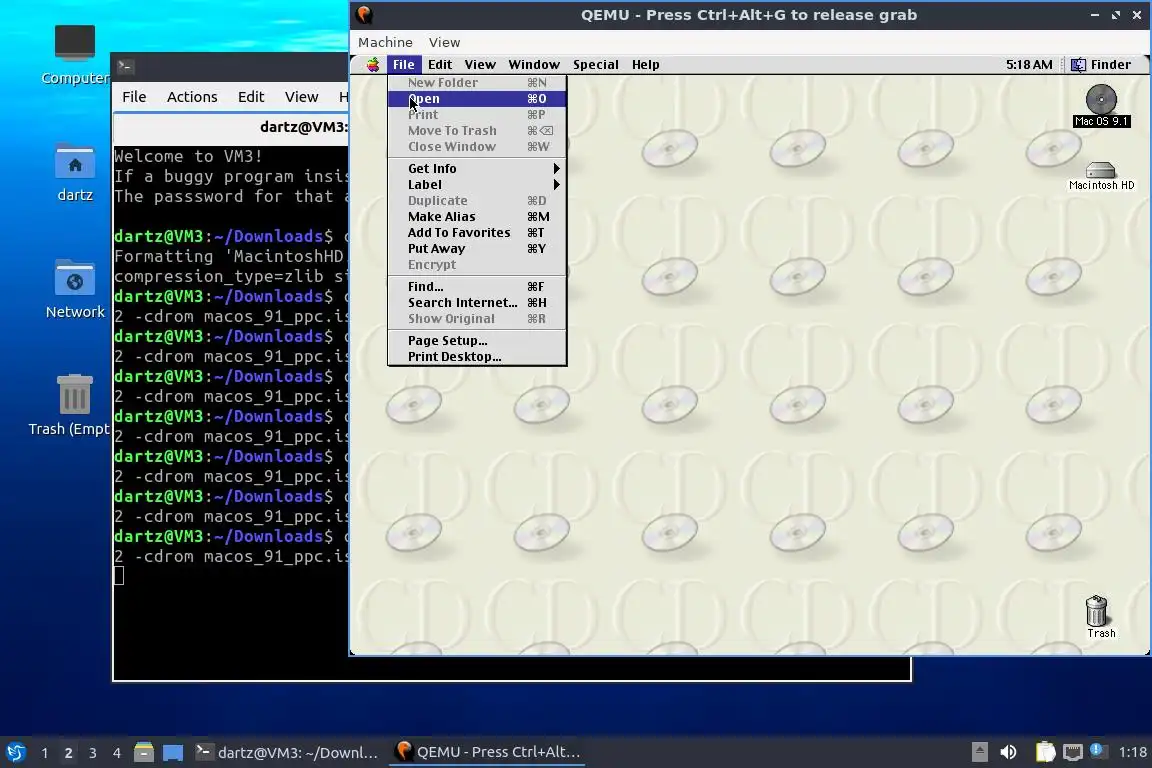Activate the QEMU taskbar button
This screenshot has height=768, width=1152.
[x=488, y=752]
